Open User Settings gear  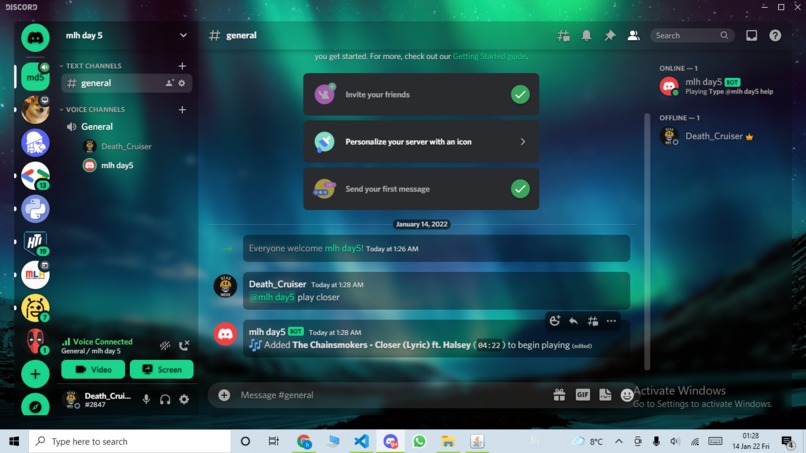[x=184, y=400]
